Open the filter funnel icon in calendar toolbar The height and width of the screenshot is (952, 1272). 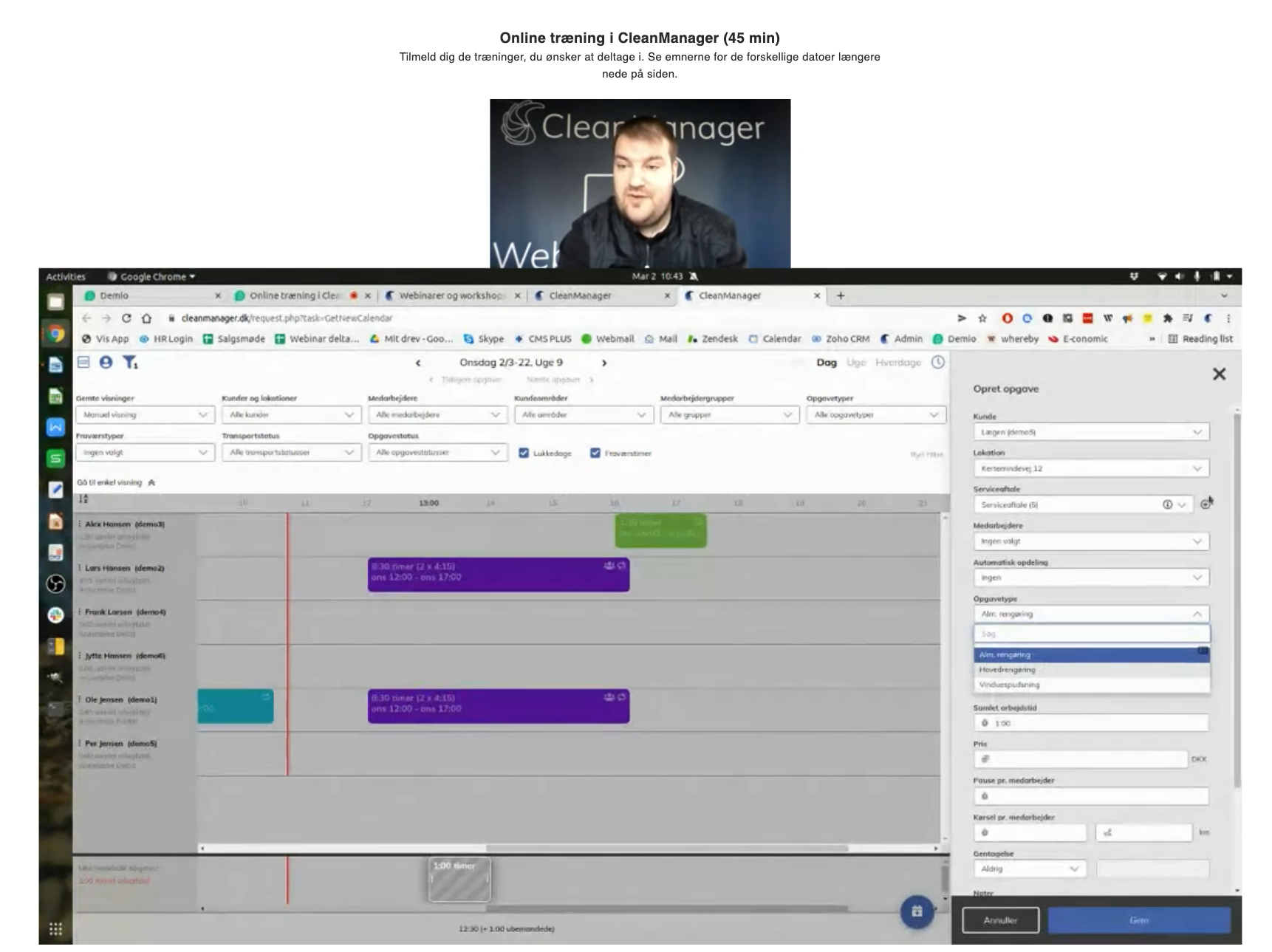click(130, 362)
